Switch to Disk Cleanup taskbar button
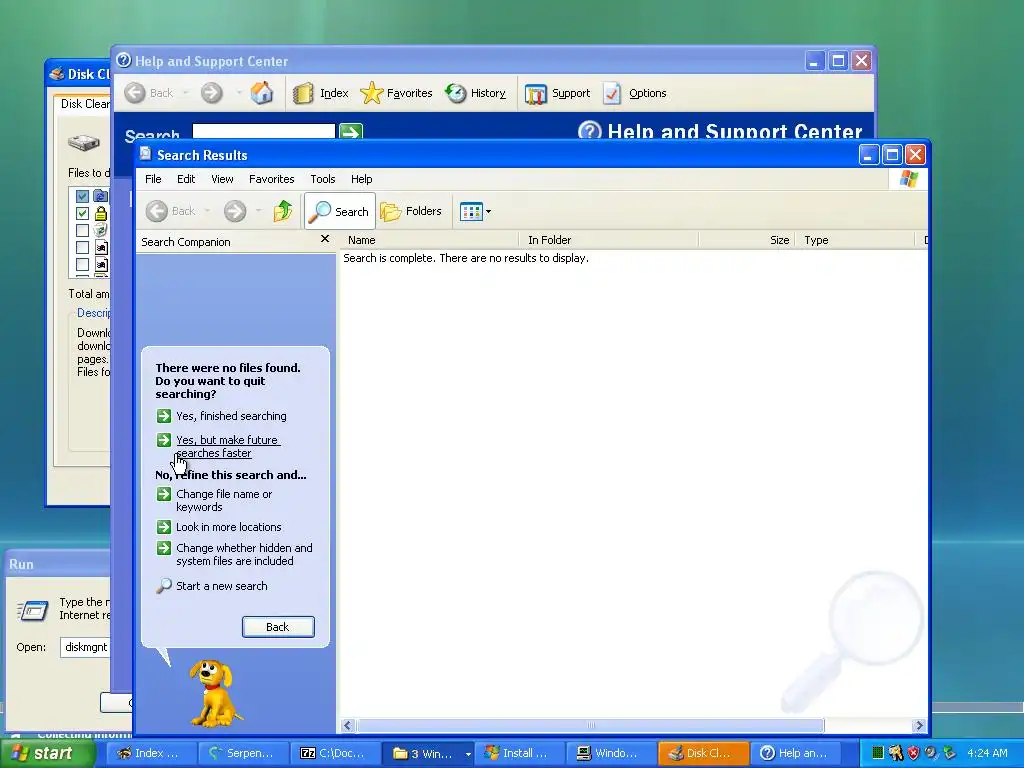Viewport: 1024px width, 768px height. [x=703, y=753]
